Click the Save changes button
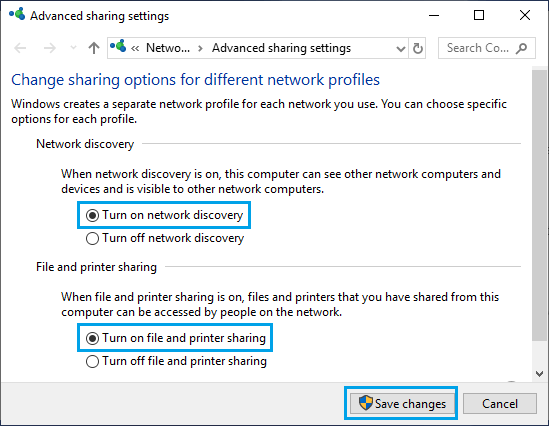549x426 pixels. click(402, 403)
